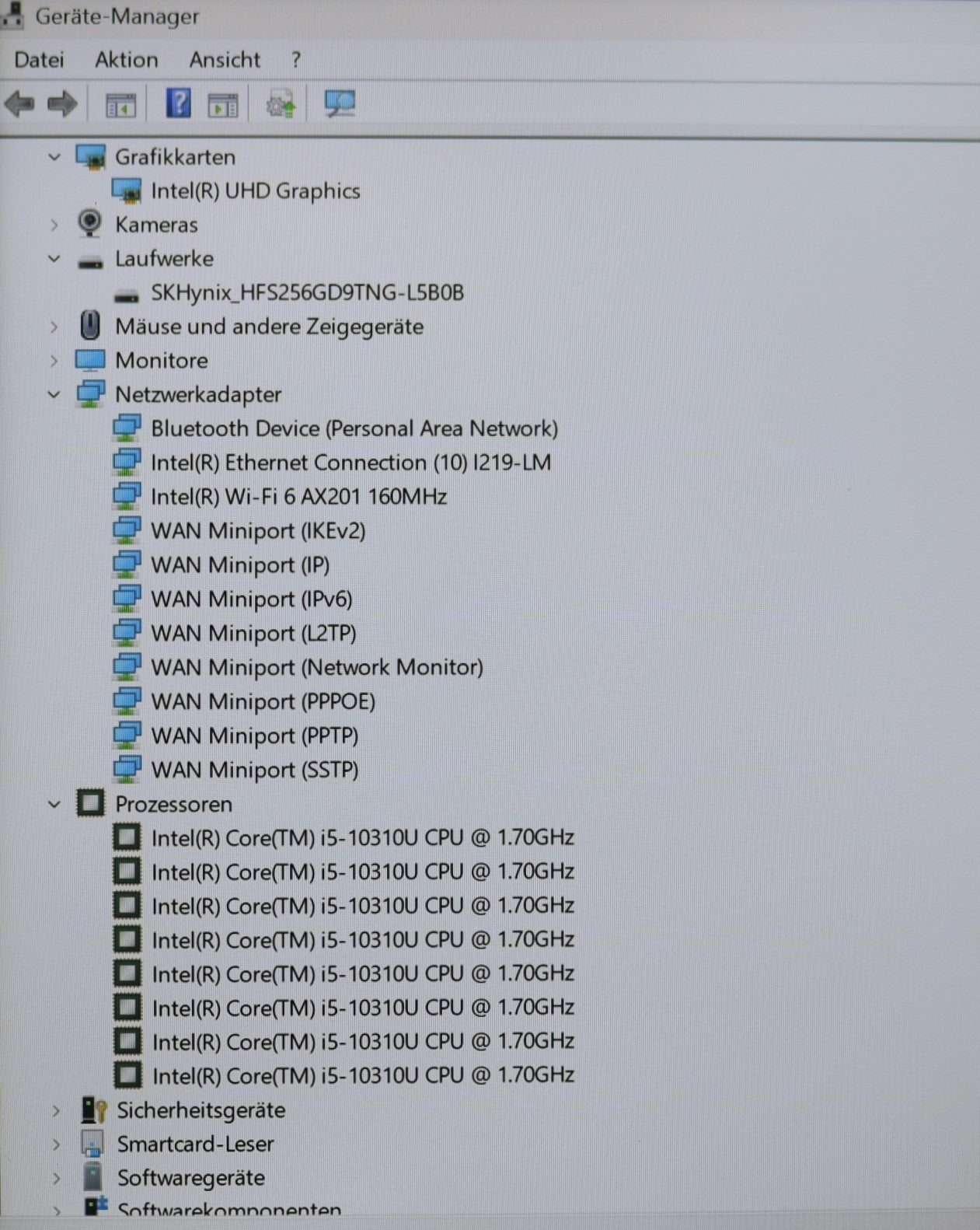Viewport: 980px width, 1230px height.
Task: Click the Update driver toolbar icon
Action: pos(281,103)
